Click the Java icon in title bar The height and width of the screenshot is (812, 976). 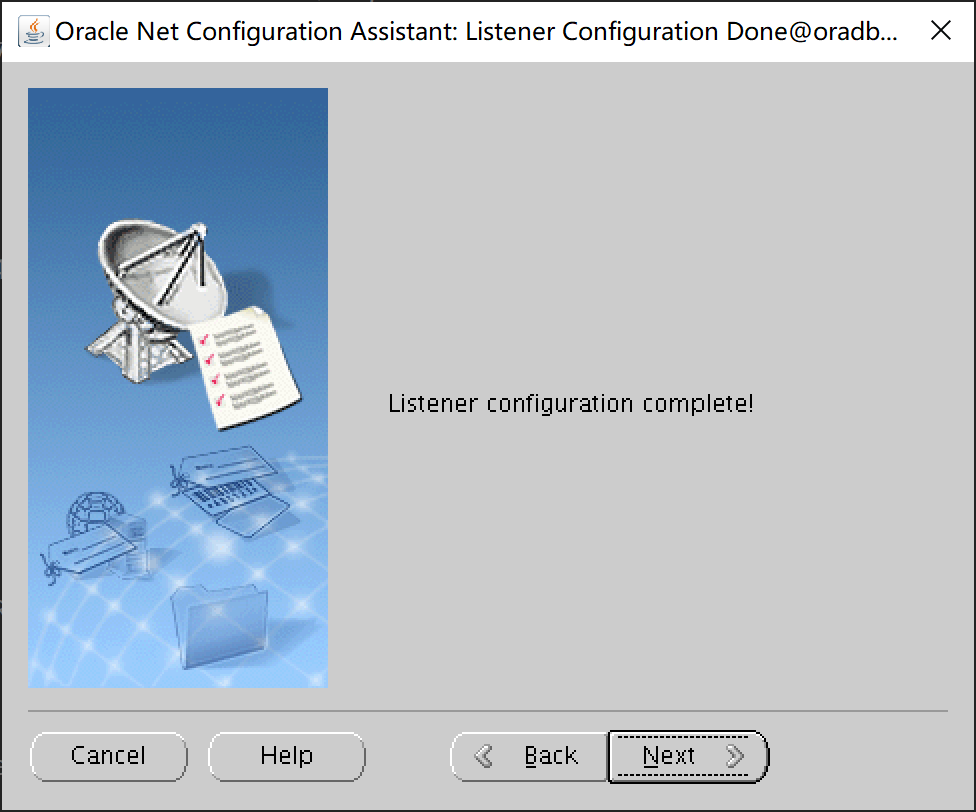34,31
